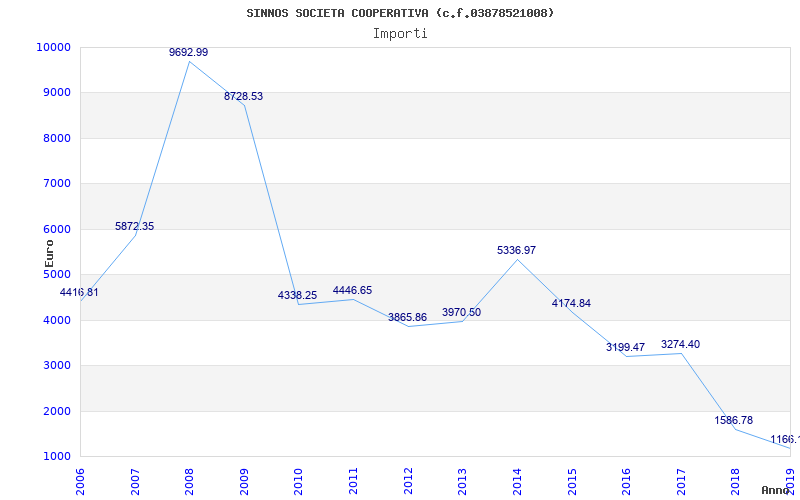This screenshot has width=800, height=500.
Task: Click the 4416.81 data label
Action: tap(79, 292)
